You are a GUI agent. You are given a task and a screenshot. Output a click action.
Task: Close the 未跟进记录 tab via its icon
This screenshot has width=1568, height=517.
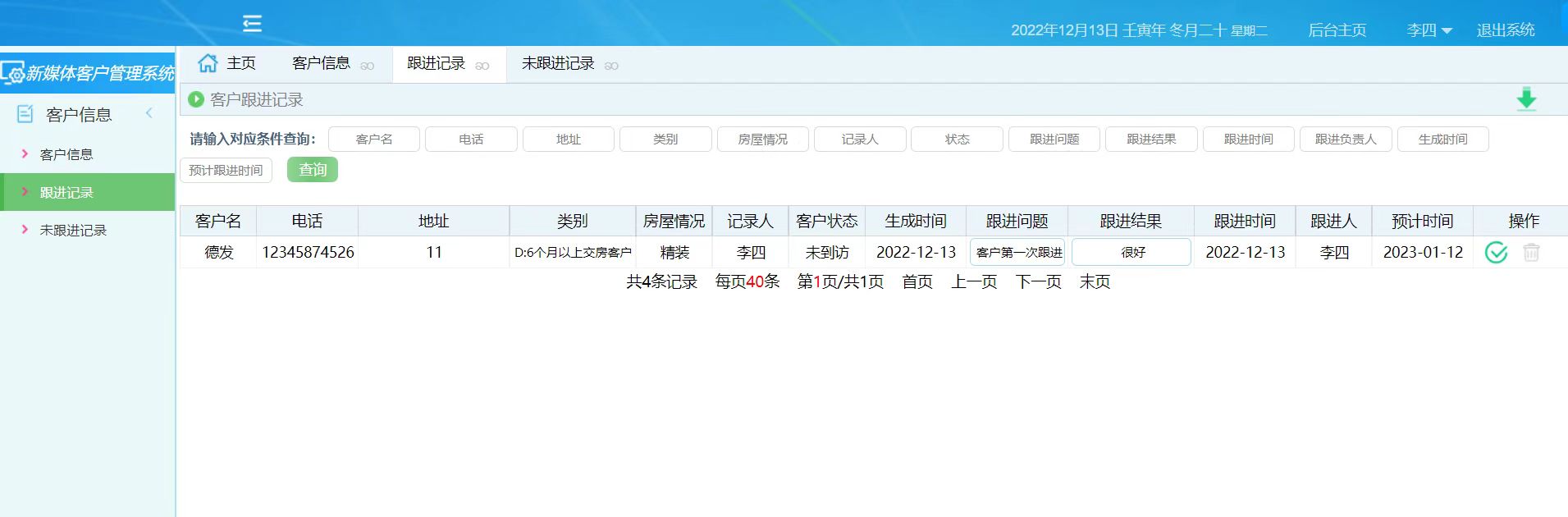pyautogui.click(x=611, y=66)
